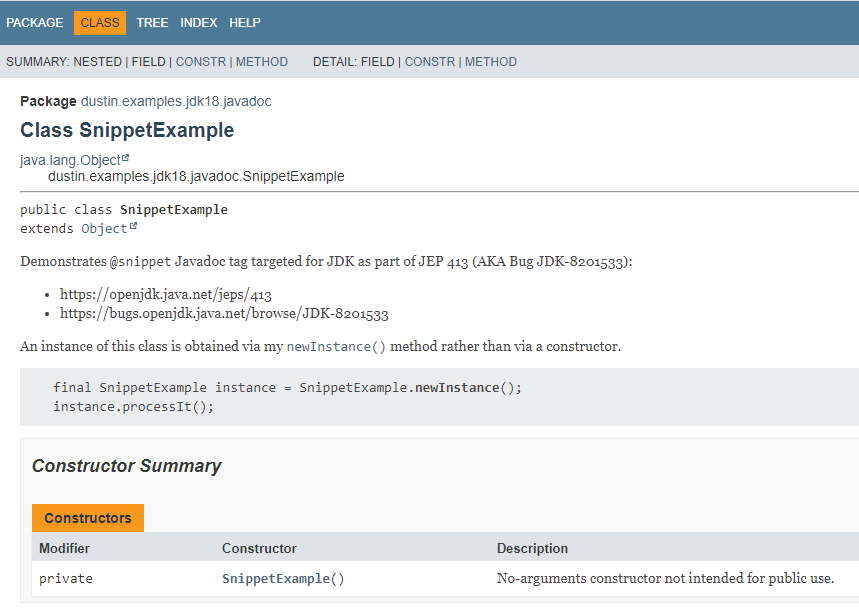This screenshot has height=612, width=859.
Task: Jump to CONSTR in the Summary row
Action: tap(200, 62)
